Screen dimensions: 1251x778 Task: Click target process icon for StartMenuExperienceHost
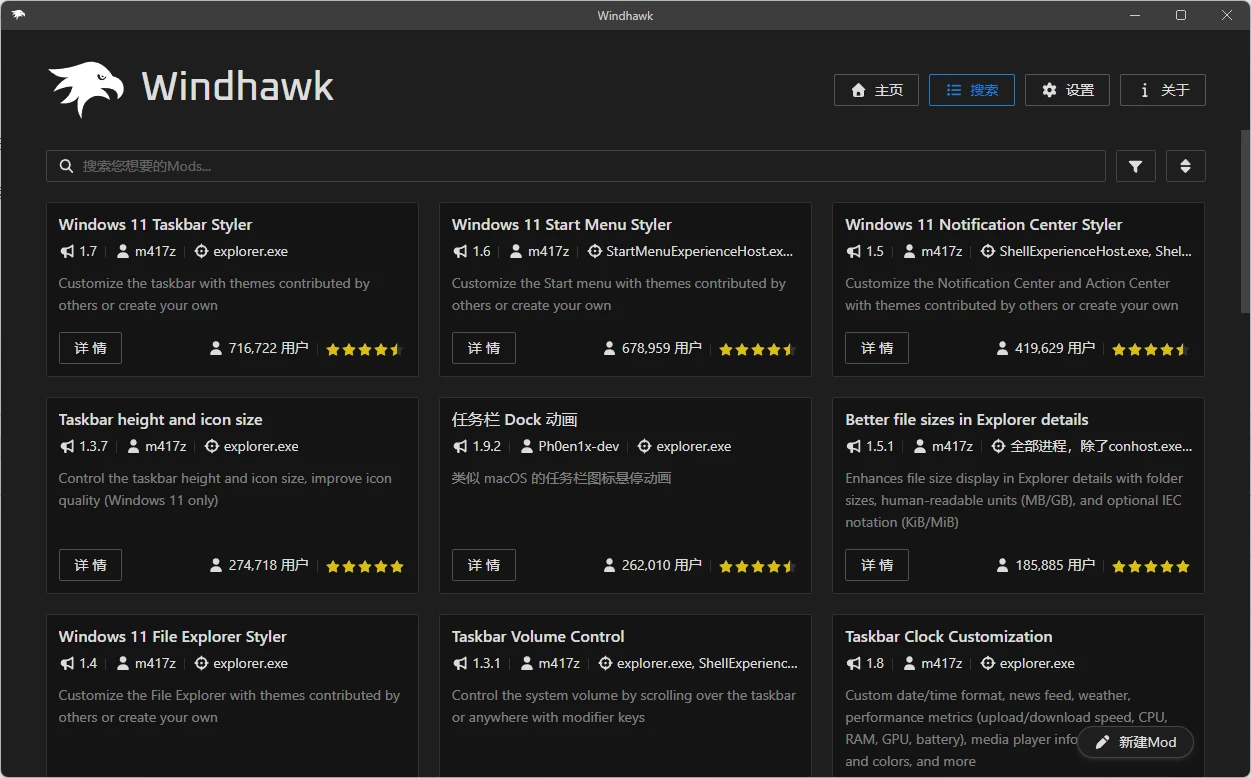coord(595,252)
